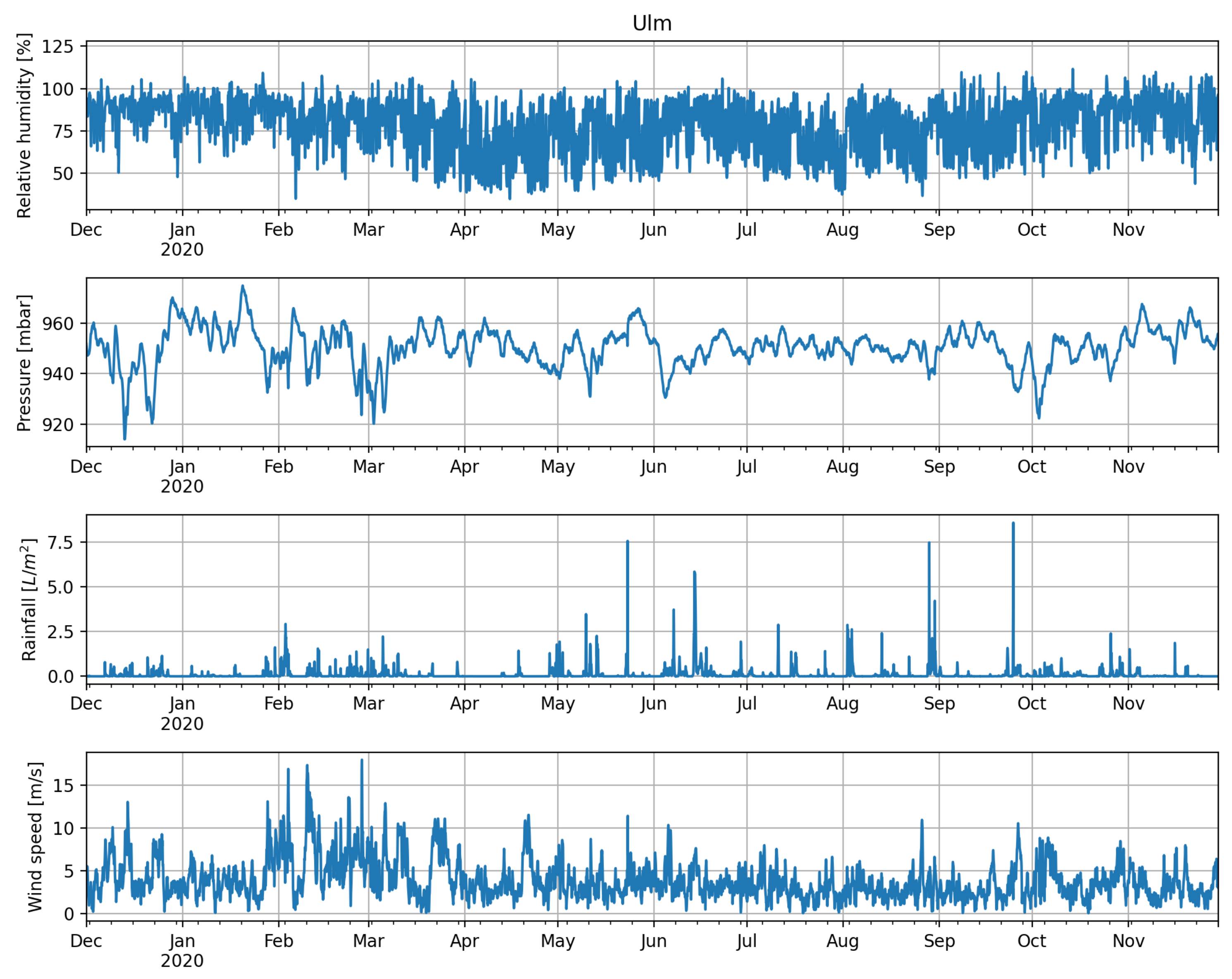The height and width of the screenshot is (979, 1232).
Task: Click the Aug label under humidity plot
Action: click(842, 230)
